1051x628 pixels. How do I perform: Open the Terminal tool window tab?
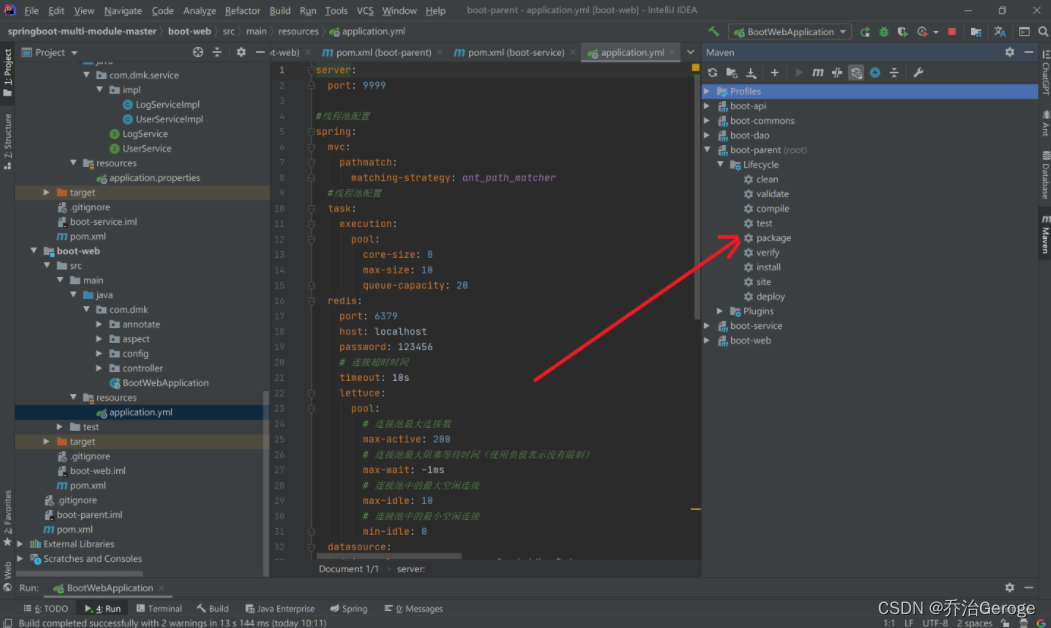(x=159, y=609)
